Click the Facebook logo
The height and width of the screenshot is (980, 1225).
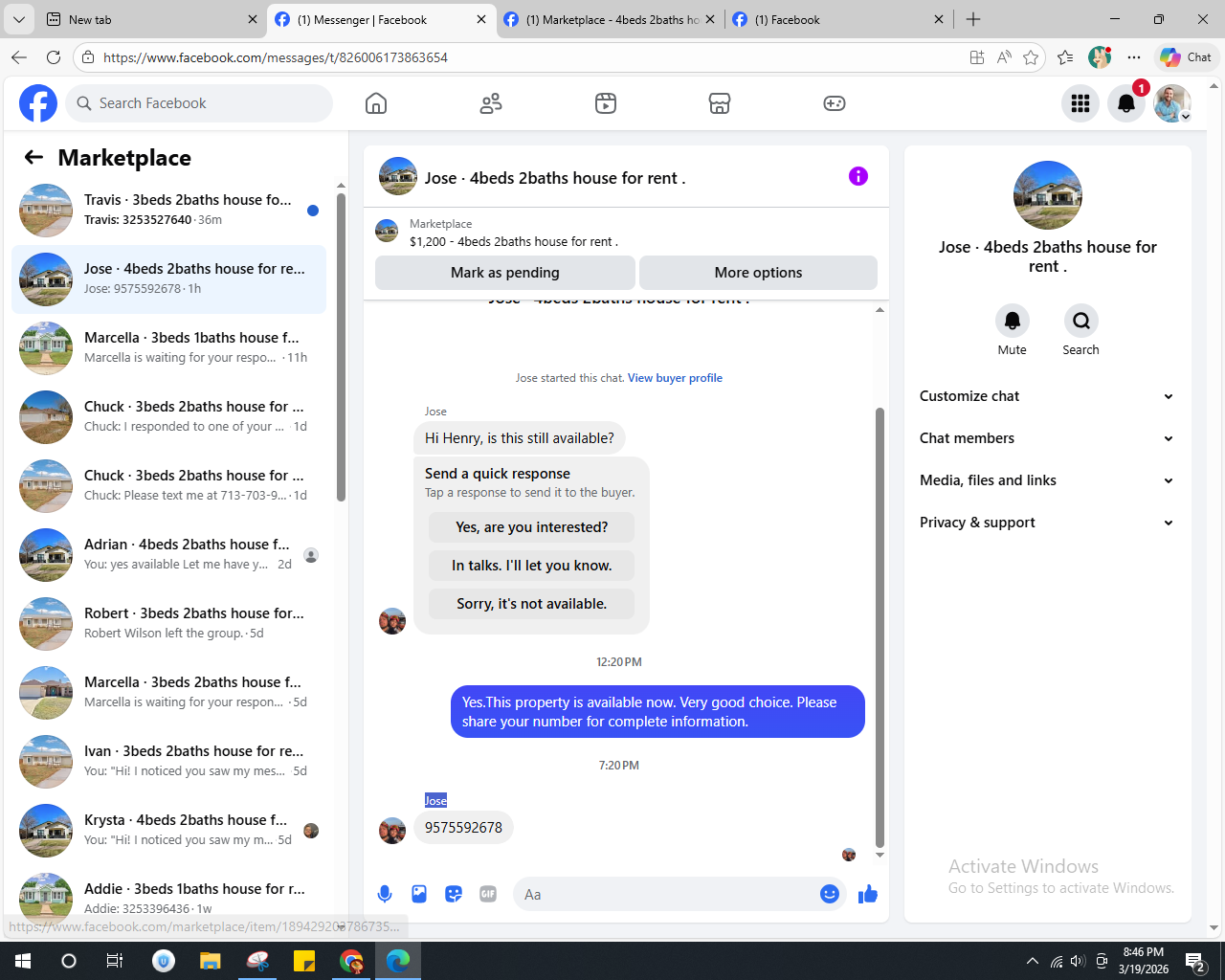pyautogui.click(x=38, y=103)
